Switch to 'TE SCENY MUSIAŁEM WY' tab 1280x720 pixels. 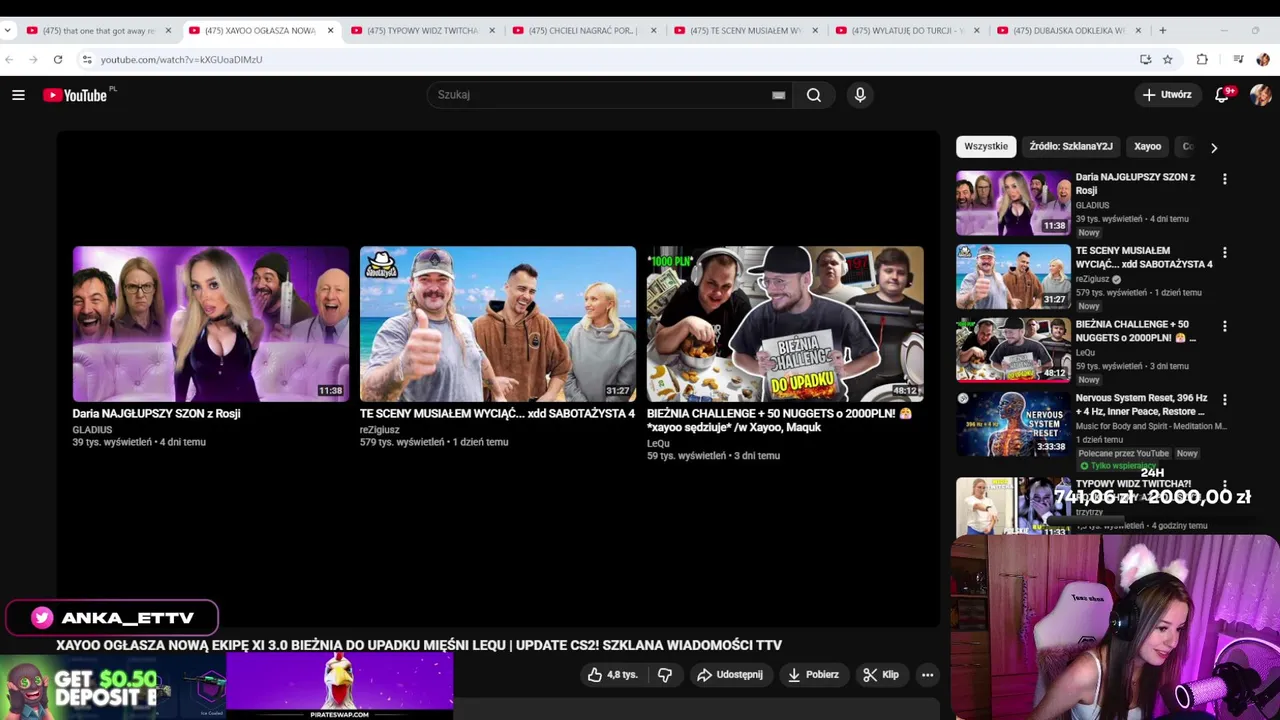[746, 30]
